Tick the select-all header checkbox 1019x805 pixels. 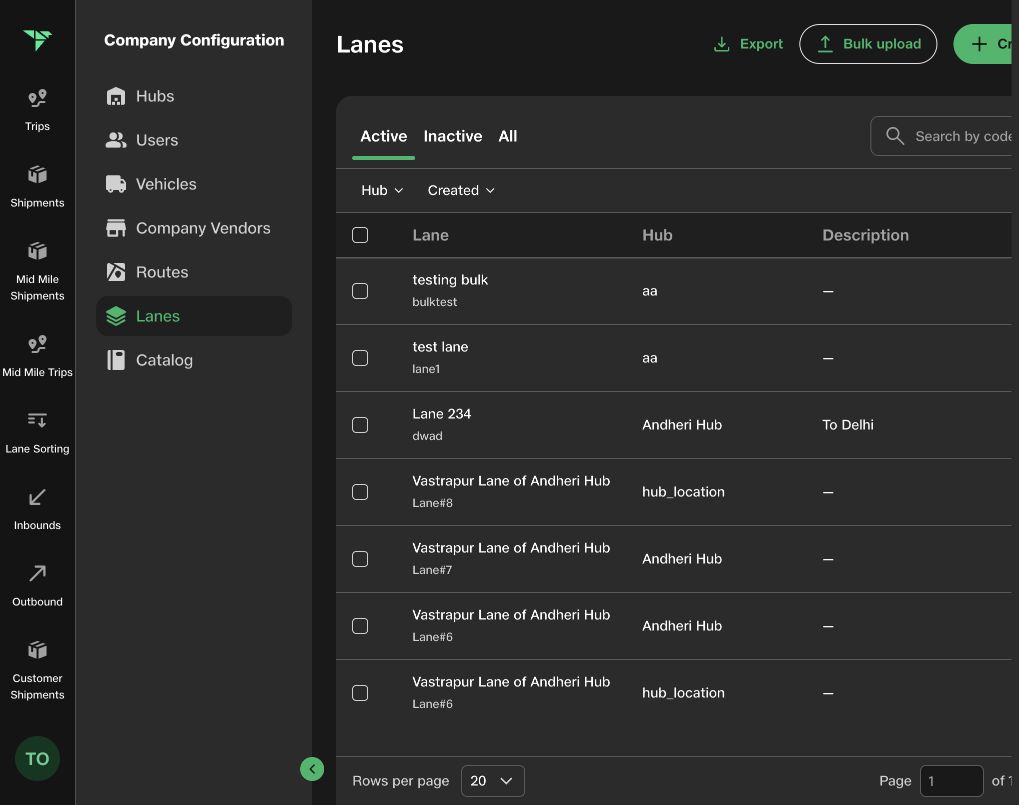click(360, 235)
